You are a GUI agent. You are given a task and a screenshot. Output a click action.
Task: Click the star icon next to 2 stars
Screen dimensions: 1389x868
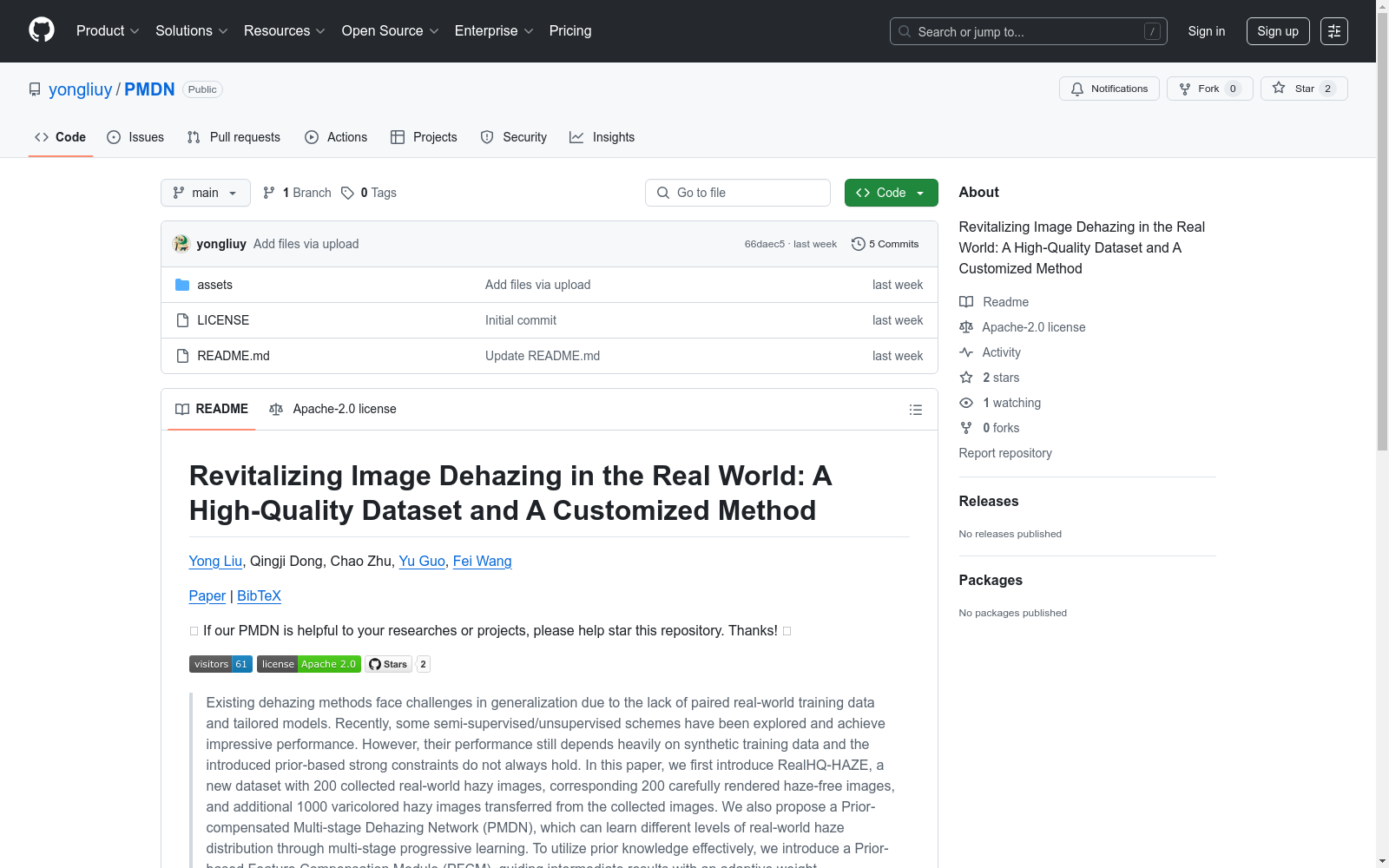coord(966,378)
